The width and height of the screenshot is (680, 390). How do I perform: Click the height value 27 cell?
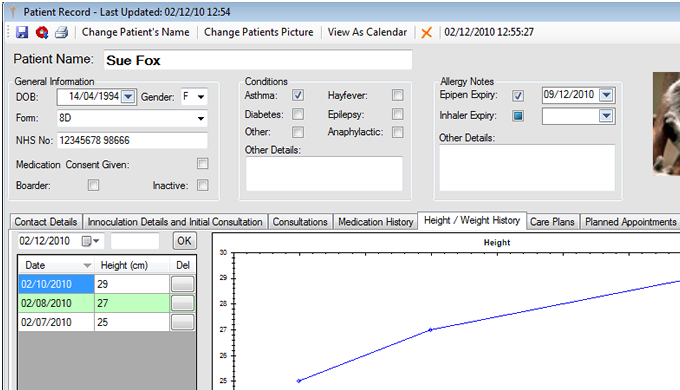tap(132, 303)
